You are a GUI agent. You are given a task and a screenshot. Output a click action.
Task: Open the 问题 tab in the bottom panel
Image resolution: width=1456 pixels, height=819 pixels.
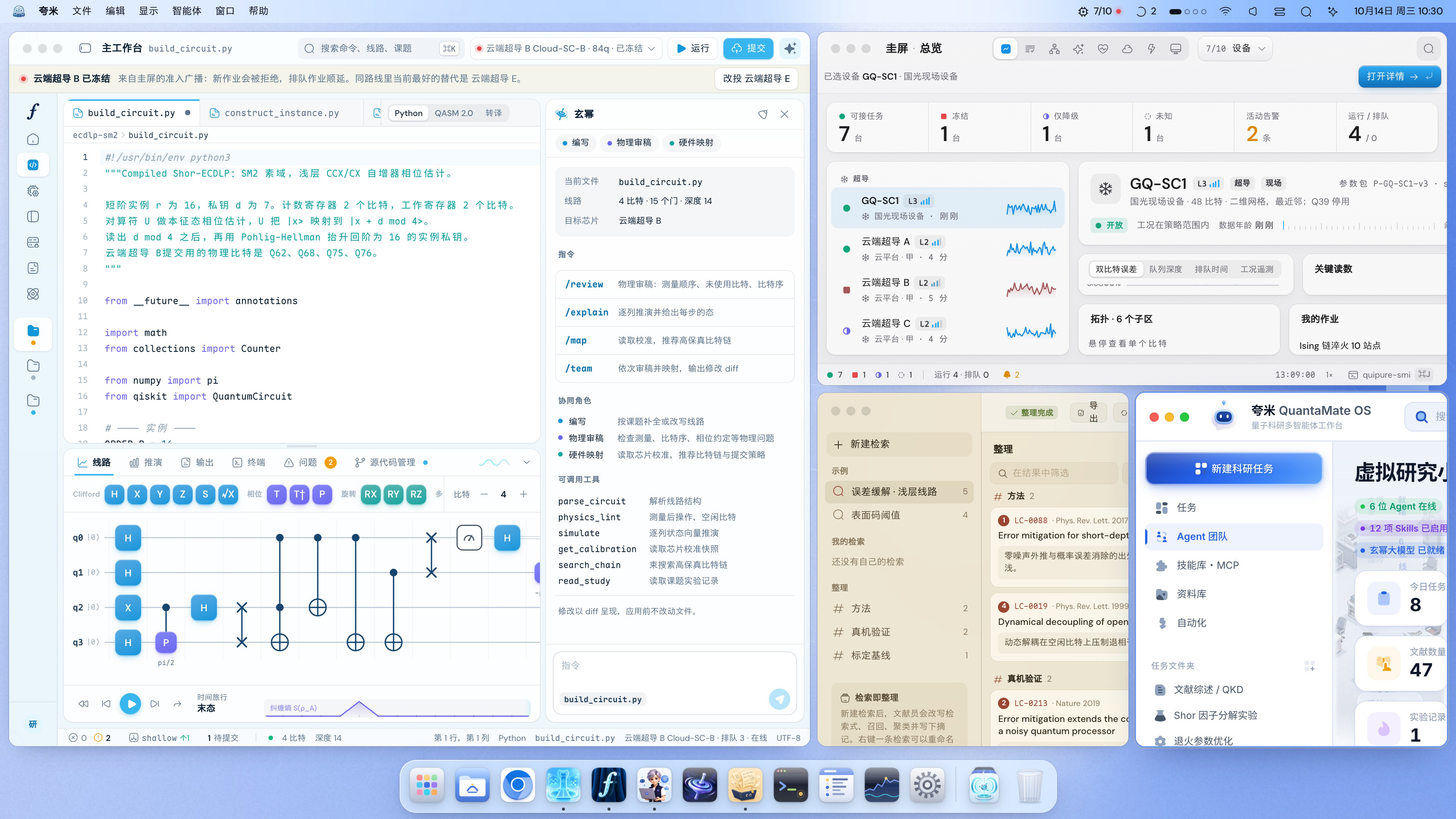point(310,462)
